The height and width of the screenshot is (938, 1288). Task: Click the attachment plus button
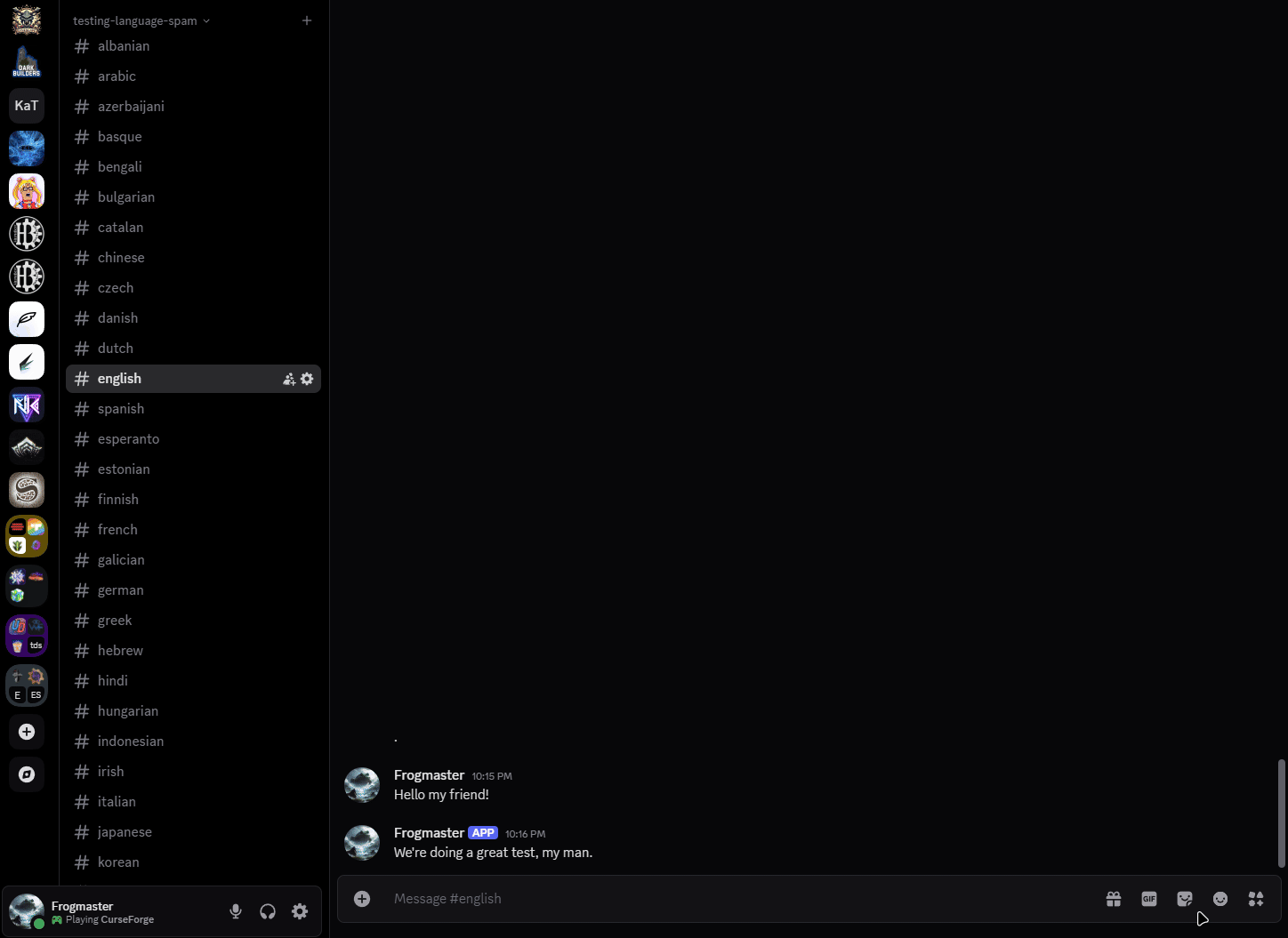tap(362, 899)
